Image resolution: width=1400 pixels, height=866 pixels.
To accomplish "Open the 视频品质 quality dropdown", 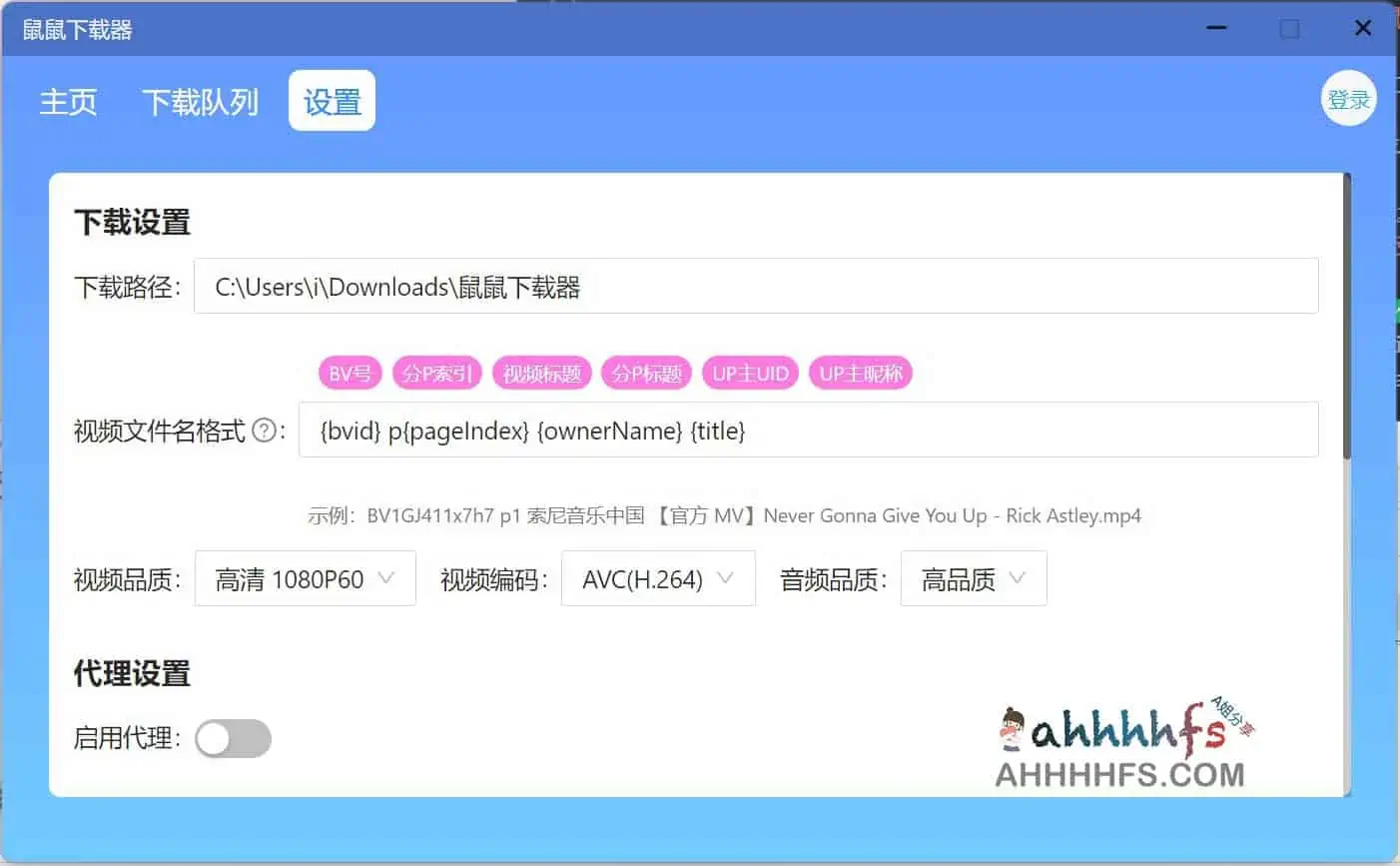I will point(305,578).
